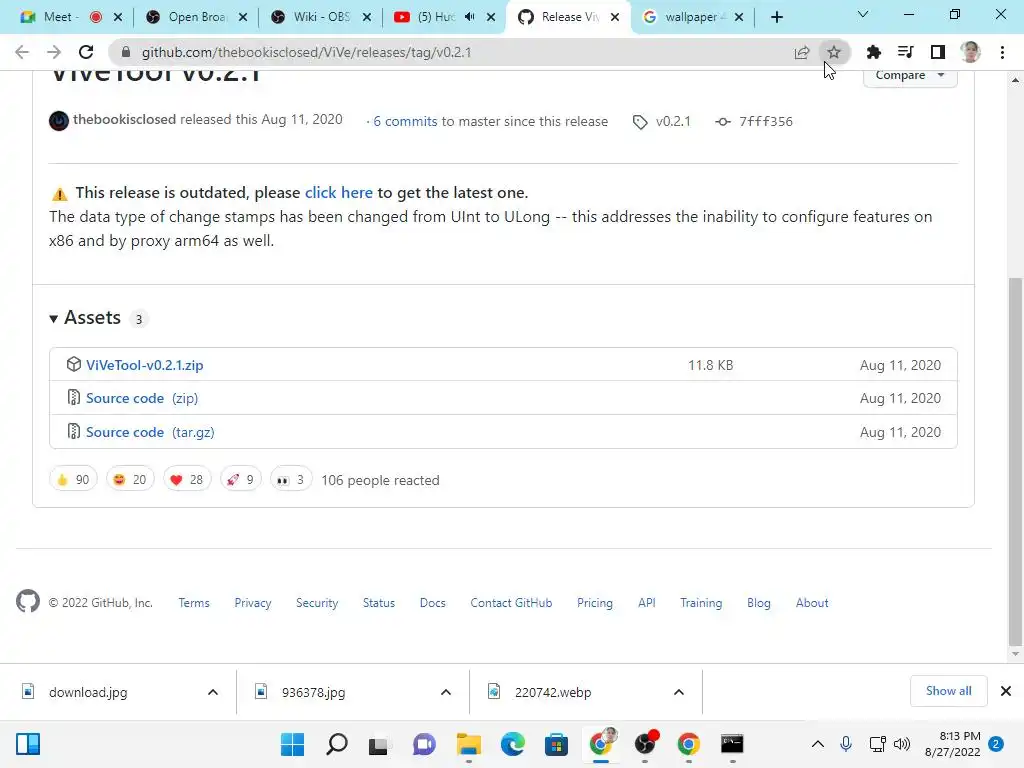This screenshot has width=1024, height=768.
Task: Toggle thumbs up reaction with 90
Action: tap(73, 479)
